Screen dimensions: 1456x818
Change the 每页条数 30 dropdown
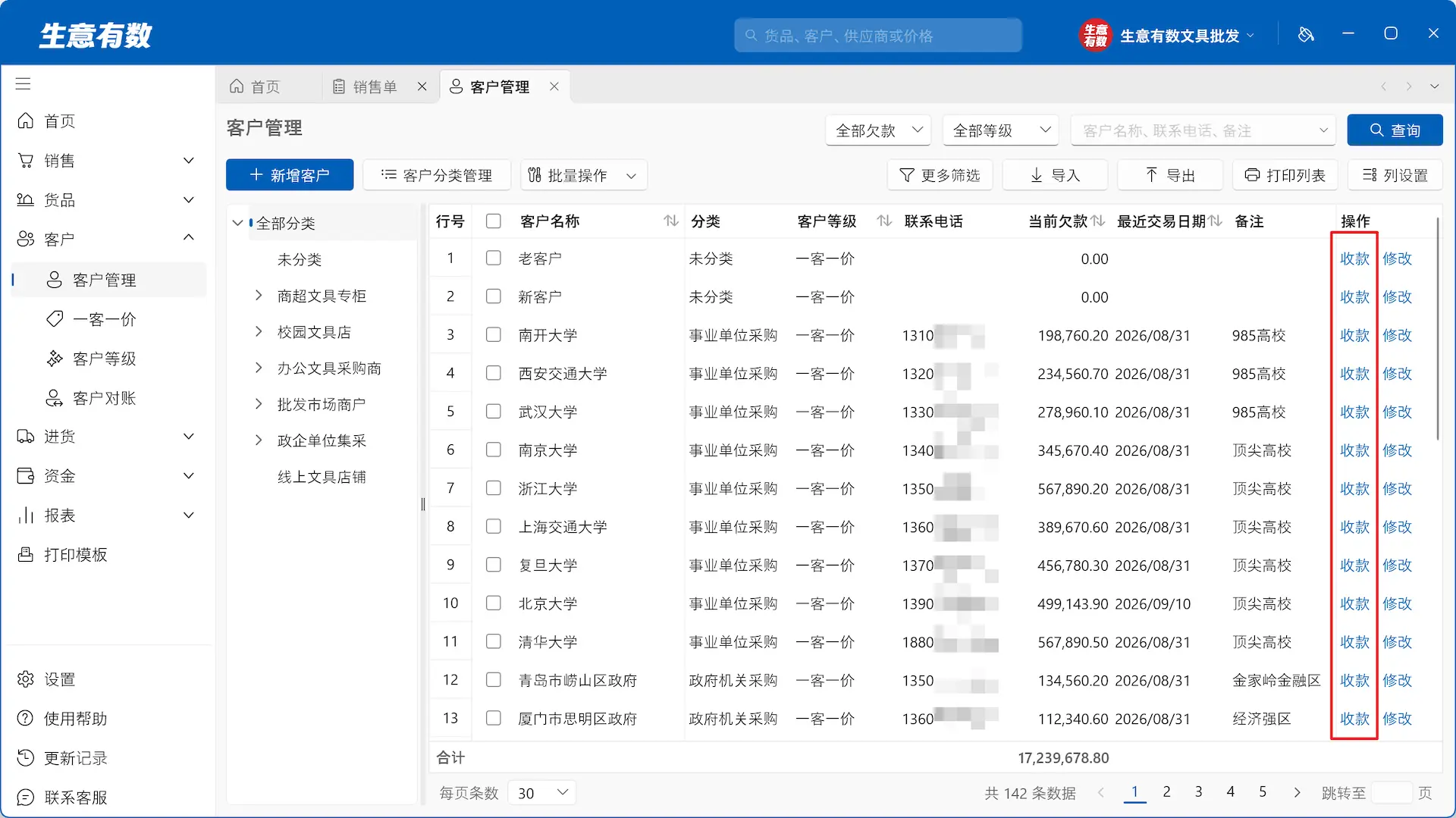(x=541, y=793)
